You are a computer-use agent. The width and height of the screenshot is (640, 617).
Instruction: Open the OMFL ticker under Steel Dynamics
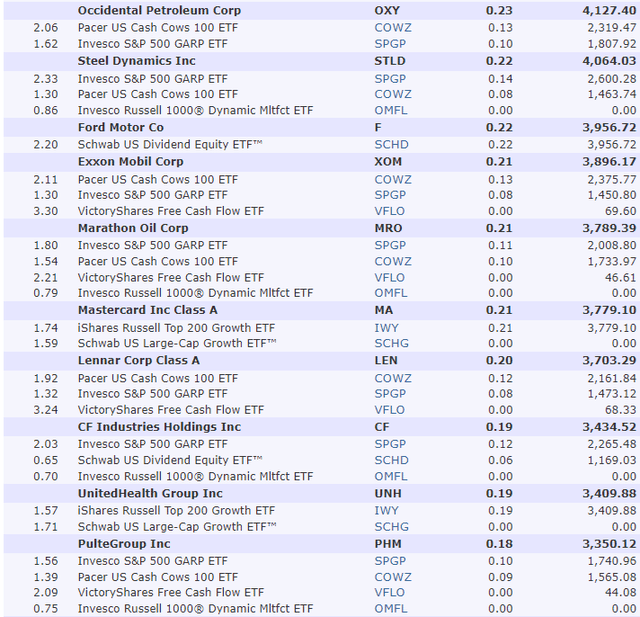pos(391,110)
